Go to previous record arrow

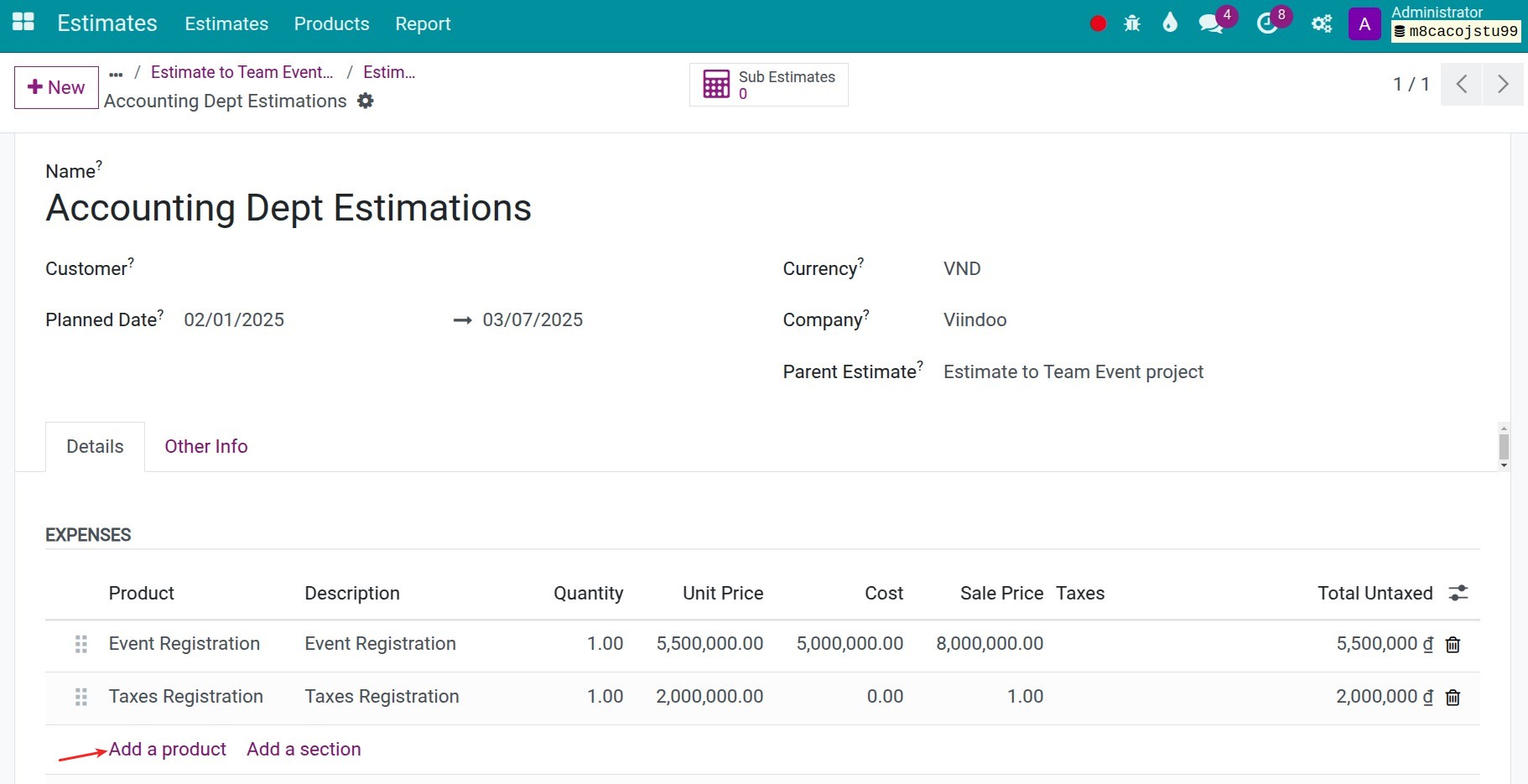(x=1462, y=84)
